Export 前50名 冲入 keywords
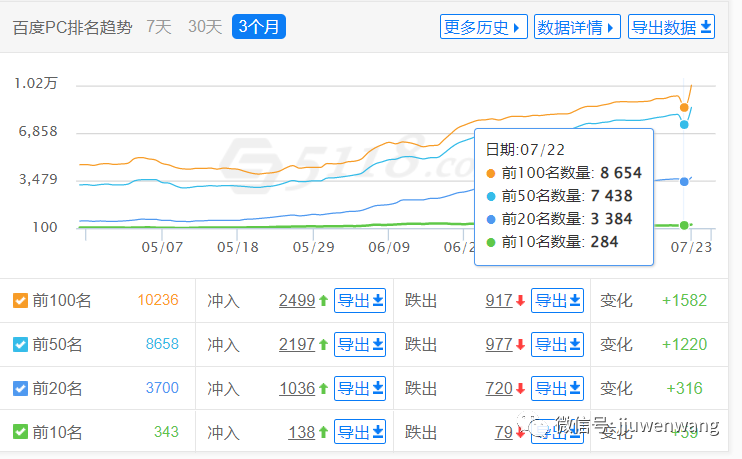 click(x=360, y=344)
